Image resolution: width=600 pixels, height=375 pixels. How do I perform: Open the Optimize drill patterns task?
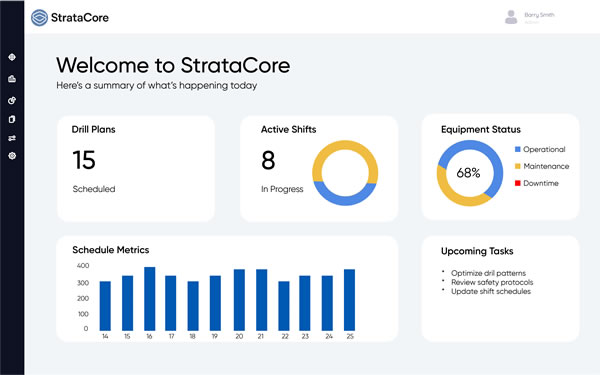pyautogui.click(x=488, y=273)
